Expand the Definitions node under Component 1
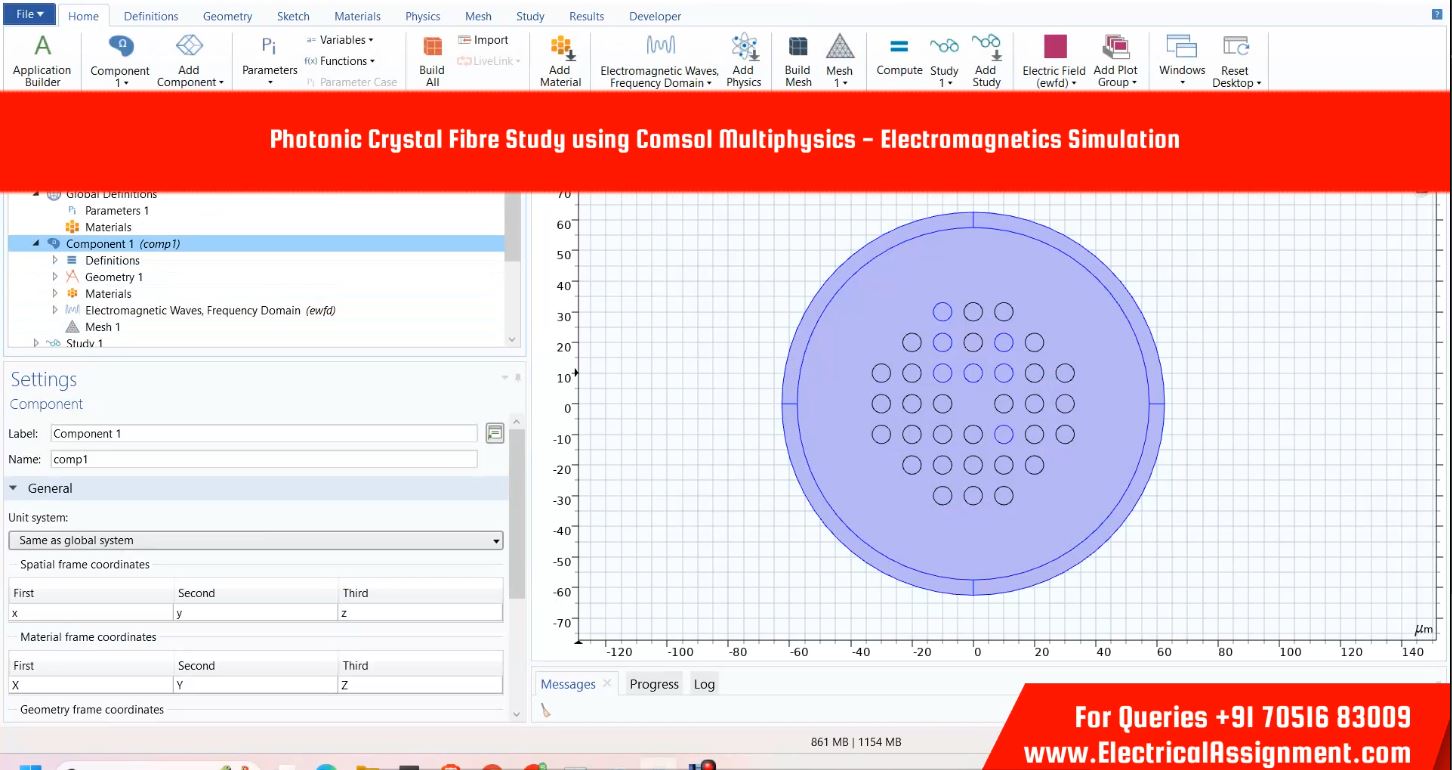The width and height of the screenshot is (1452, 770). pos(56,260)
